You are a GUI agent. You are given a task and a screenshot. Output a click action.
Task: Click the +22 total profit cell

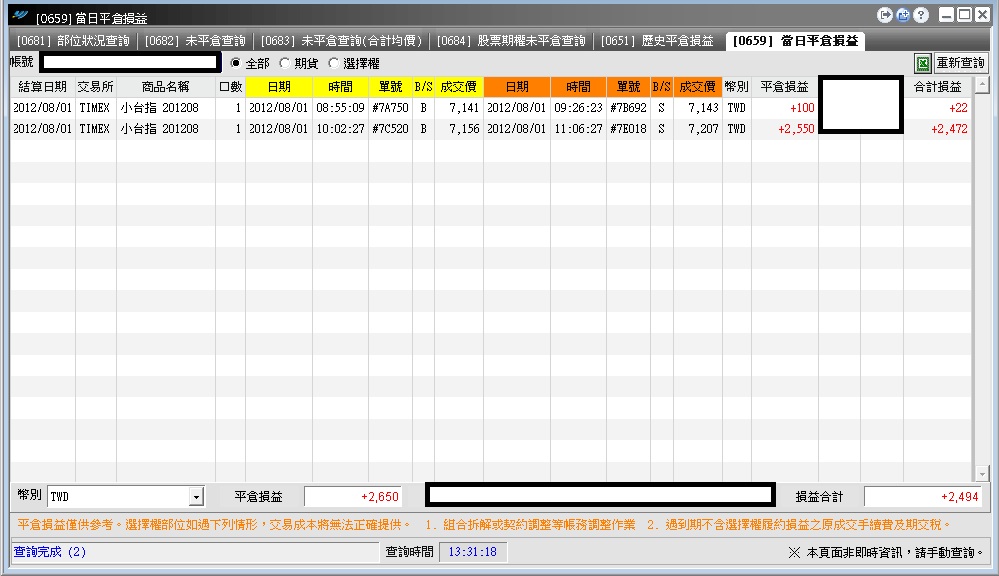[937, 108]
